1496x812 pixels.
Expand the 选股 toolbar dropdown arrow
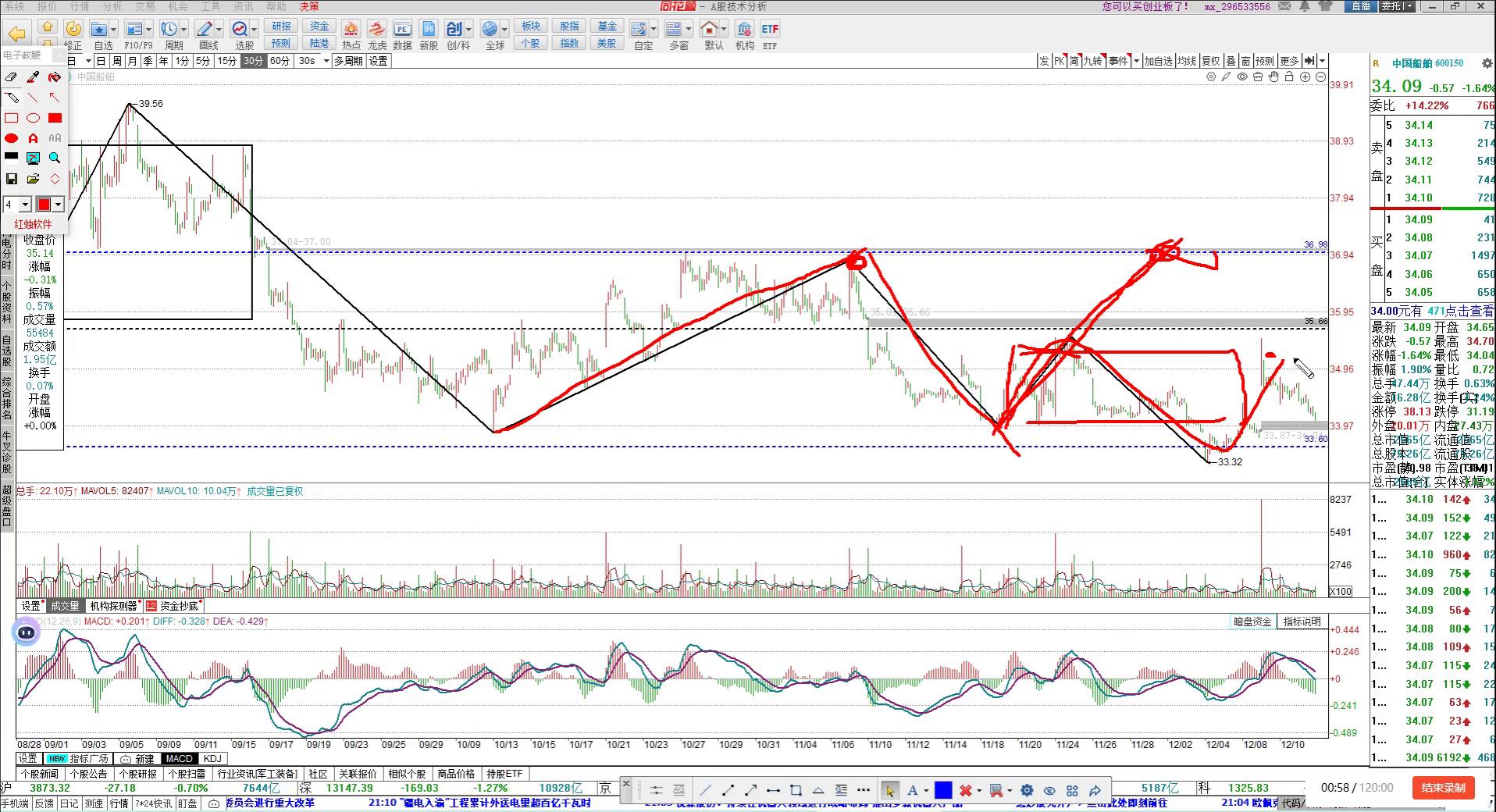(255, 30)
